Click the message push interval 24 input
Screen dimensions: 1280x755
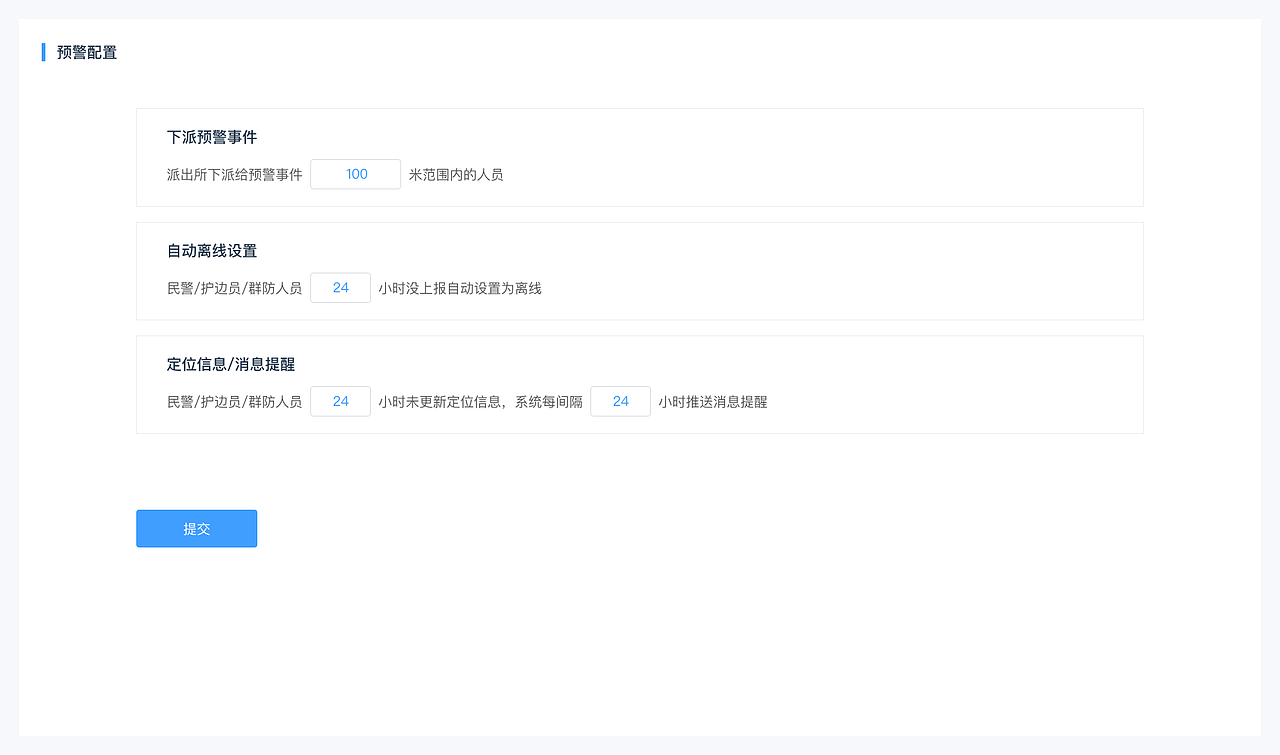[x=620, y=401]
